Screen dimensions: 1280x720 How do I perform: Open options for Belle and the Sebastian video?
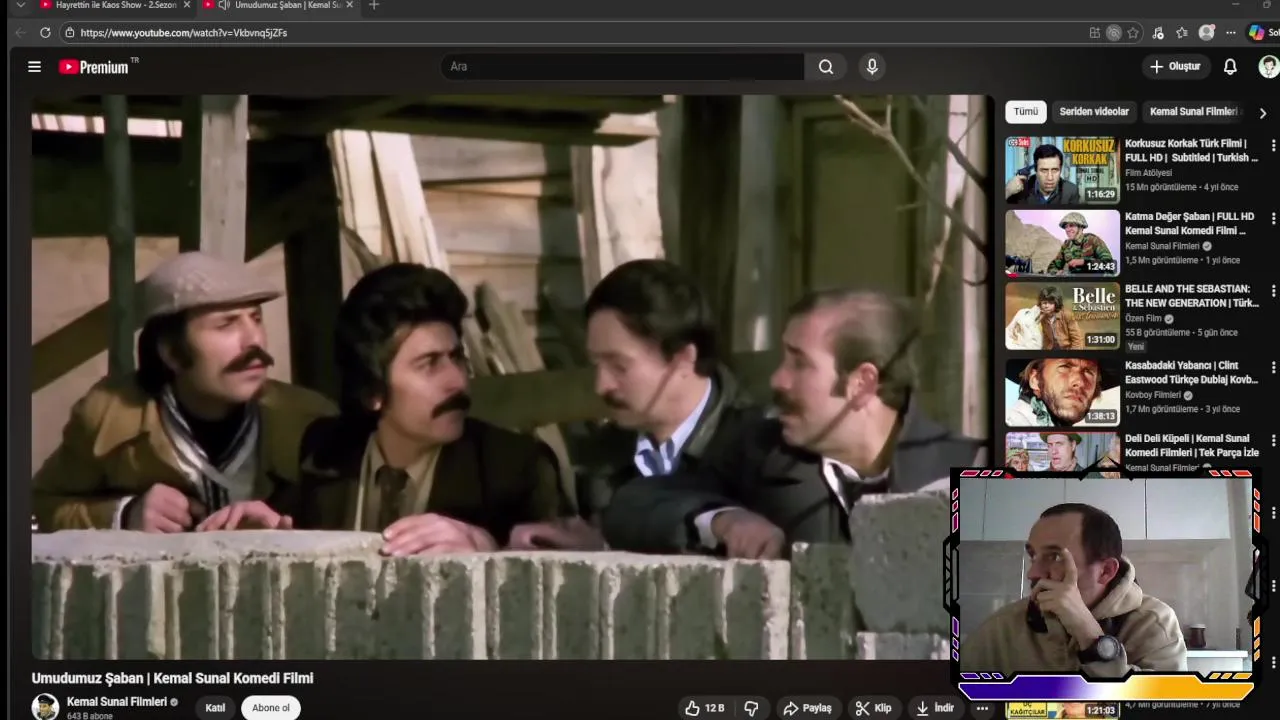[x=1273, y=291]
